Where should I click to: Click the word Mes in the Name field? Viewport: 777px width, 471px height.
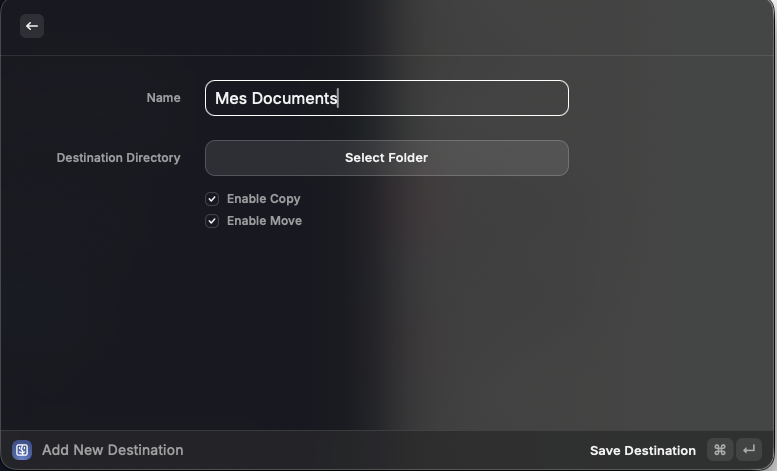230,98
